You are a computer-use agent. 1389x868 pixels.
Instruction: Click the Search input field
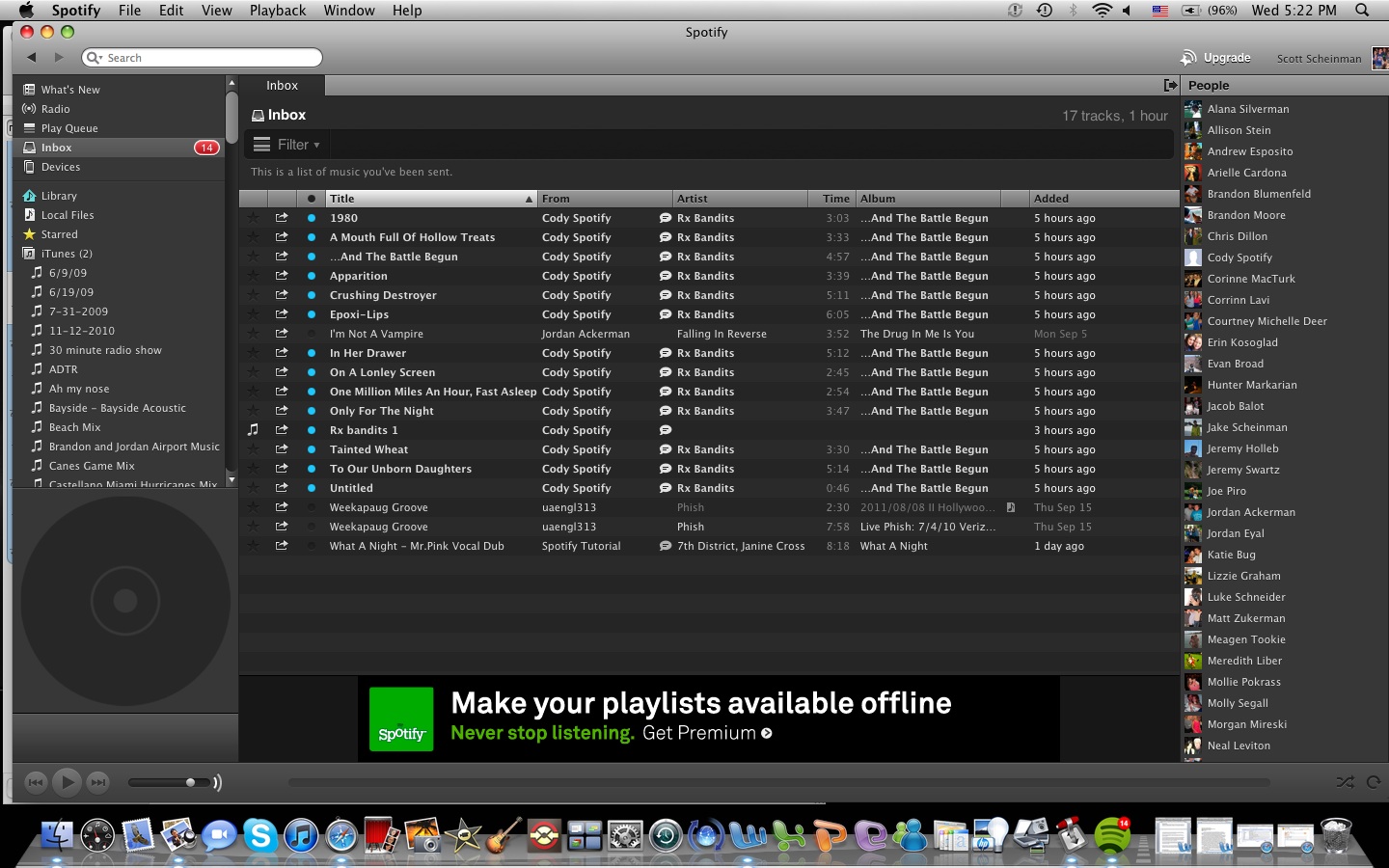coord(202,58)
